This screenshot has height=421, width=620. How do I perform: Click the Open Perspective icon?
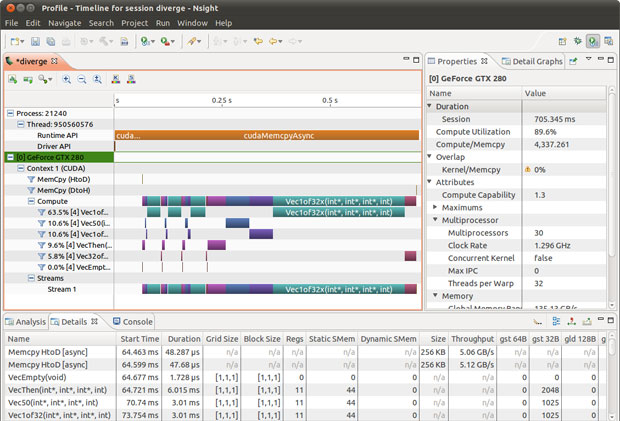tap(561, 41)
